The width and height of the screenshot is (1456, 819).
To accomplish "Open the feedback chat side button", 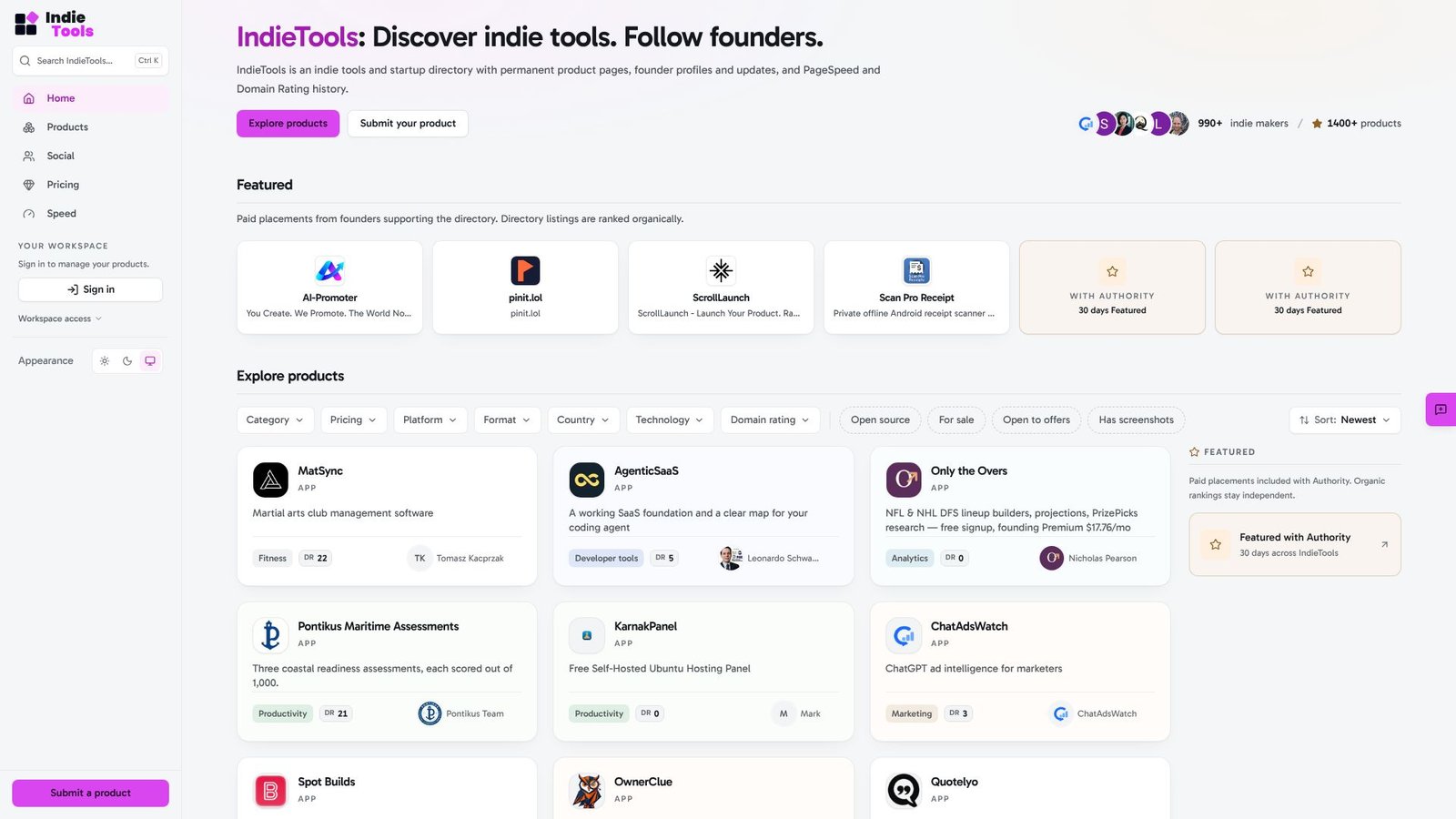I will [1441, 409].
